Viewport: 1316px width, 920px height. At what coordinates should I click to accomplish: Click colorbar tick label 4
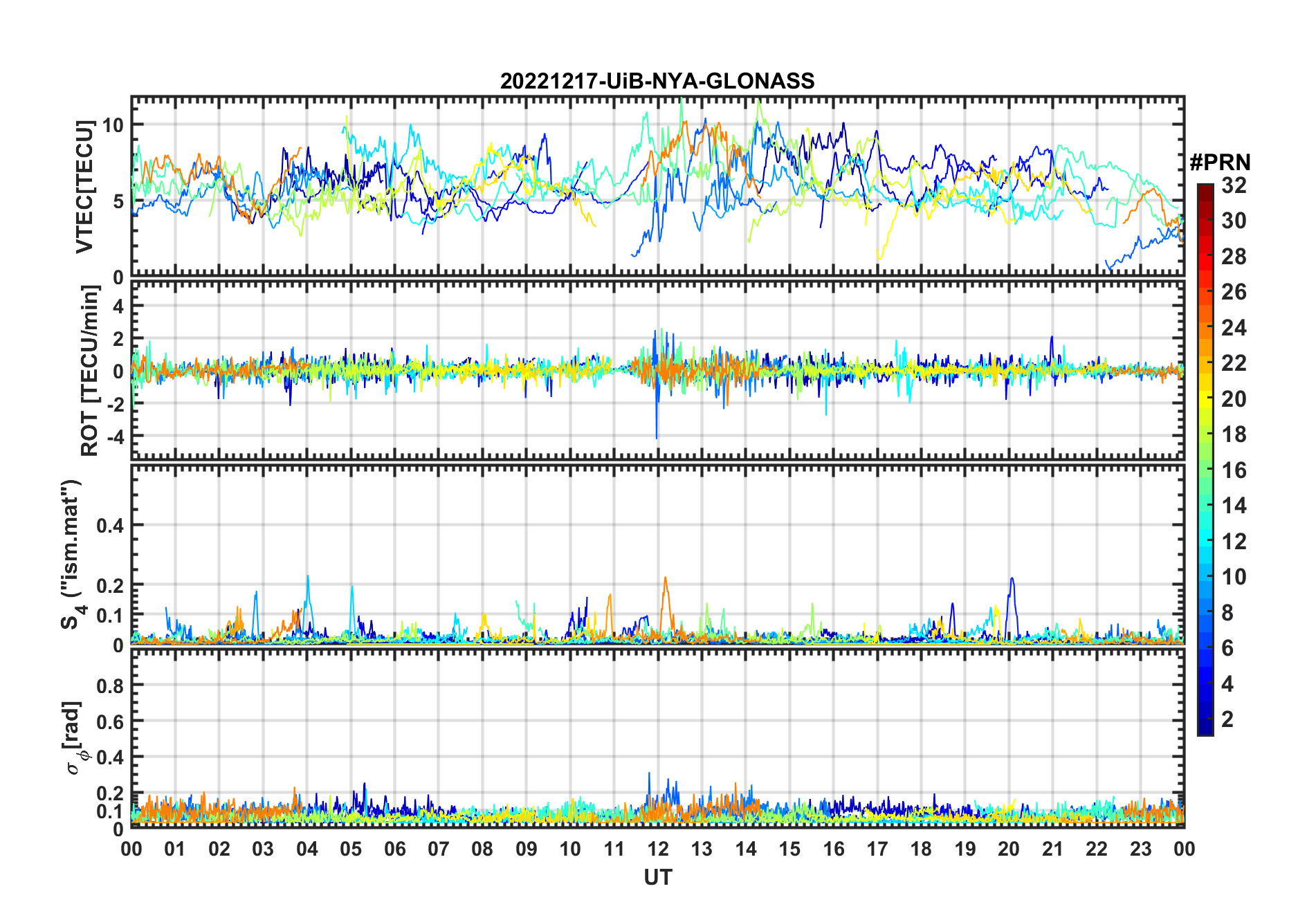[1227, 683]
